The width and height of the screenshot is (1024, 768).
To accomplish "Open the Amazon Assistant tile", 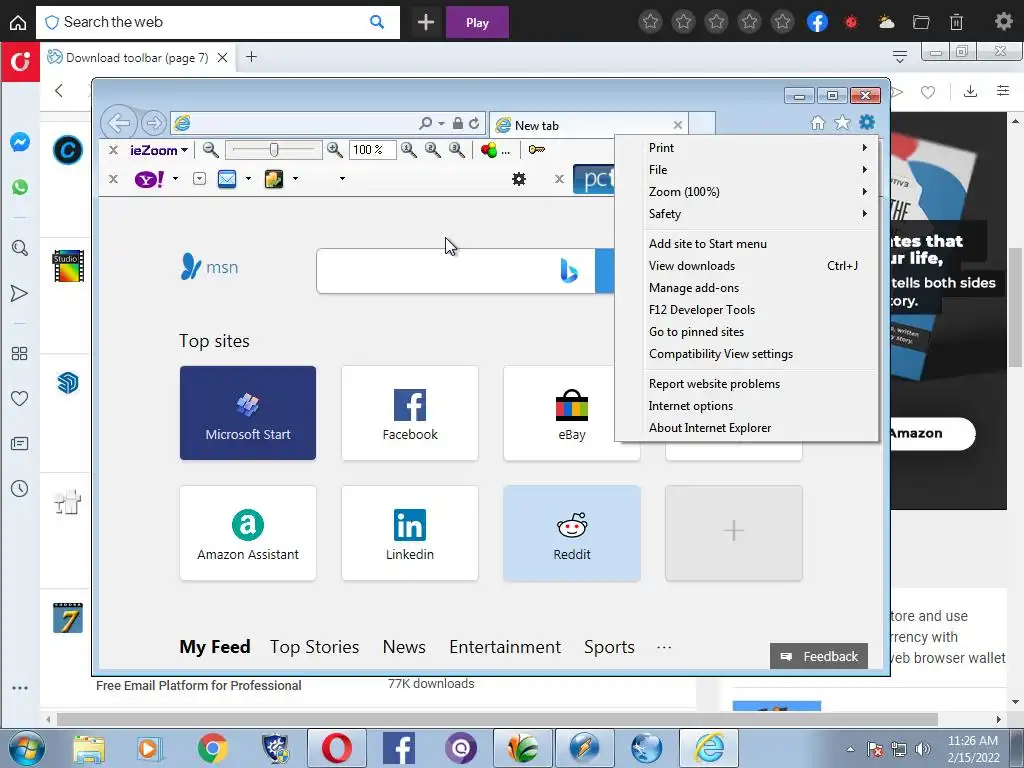I will (248, 533).
